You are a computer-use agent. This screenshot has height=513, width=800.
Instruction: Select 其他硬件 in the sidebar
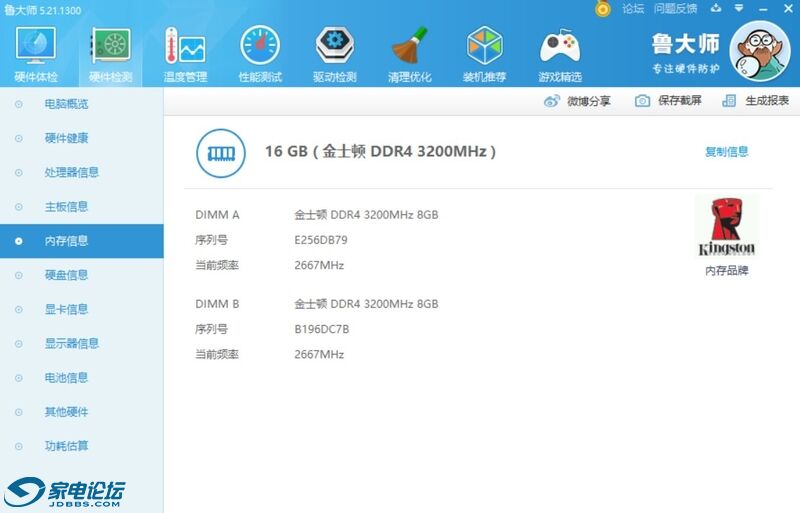[x=82, y=412]
